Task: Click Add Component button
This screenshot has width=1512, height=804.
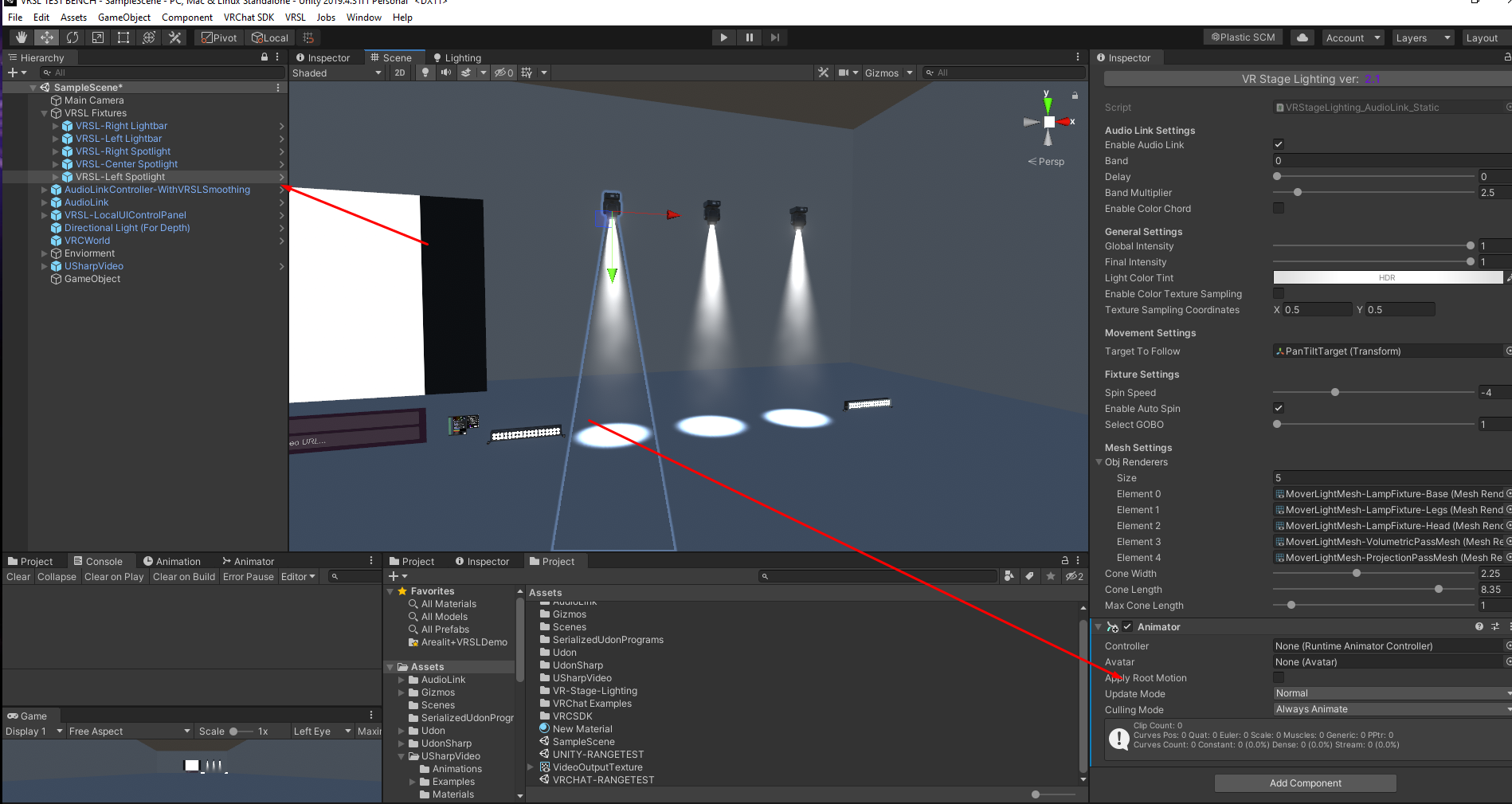Action: [1305, 783]
